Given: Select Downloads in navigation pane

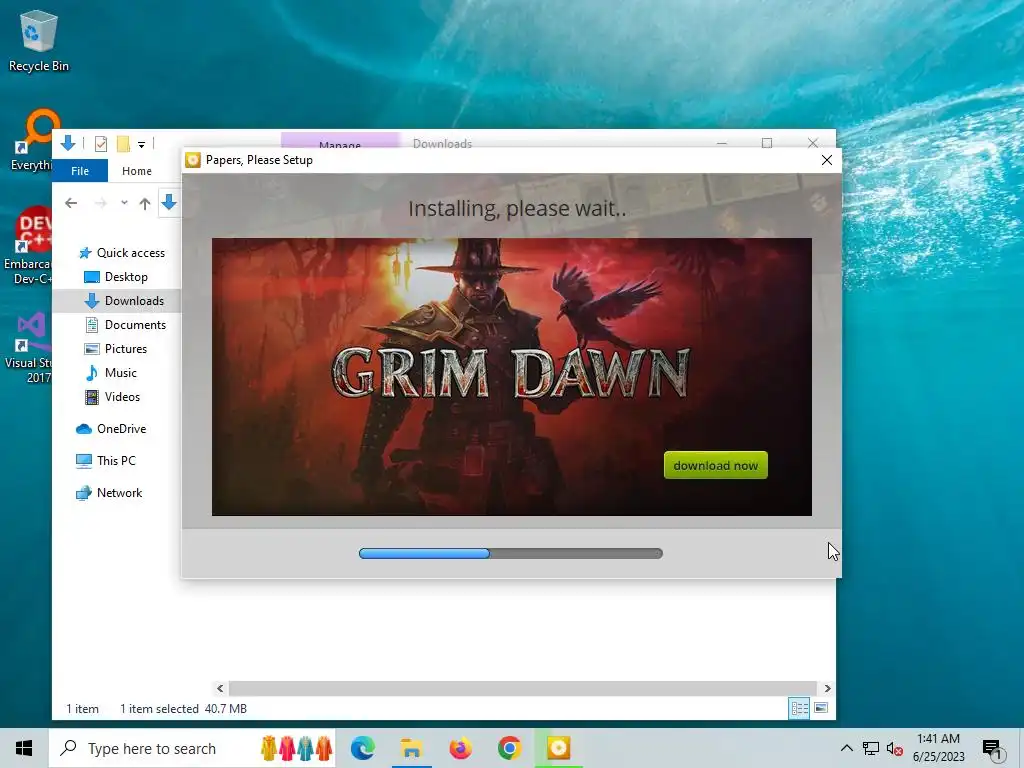Looking at the screenshot, I should (x=134, y=301).
